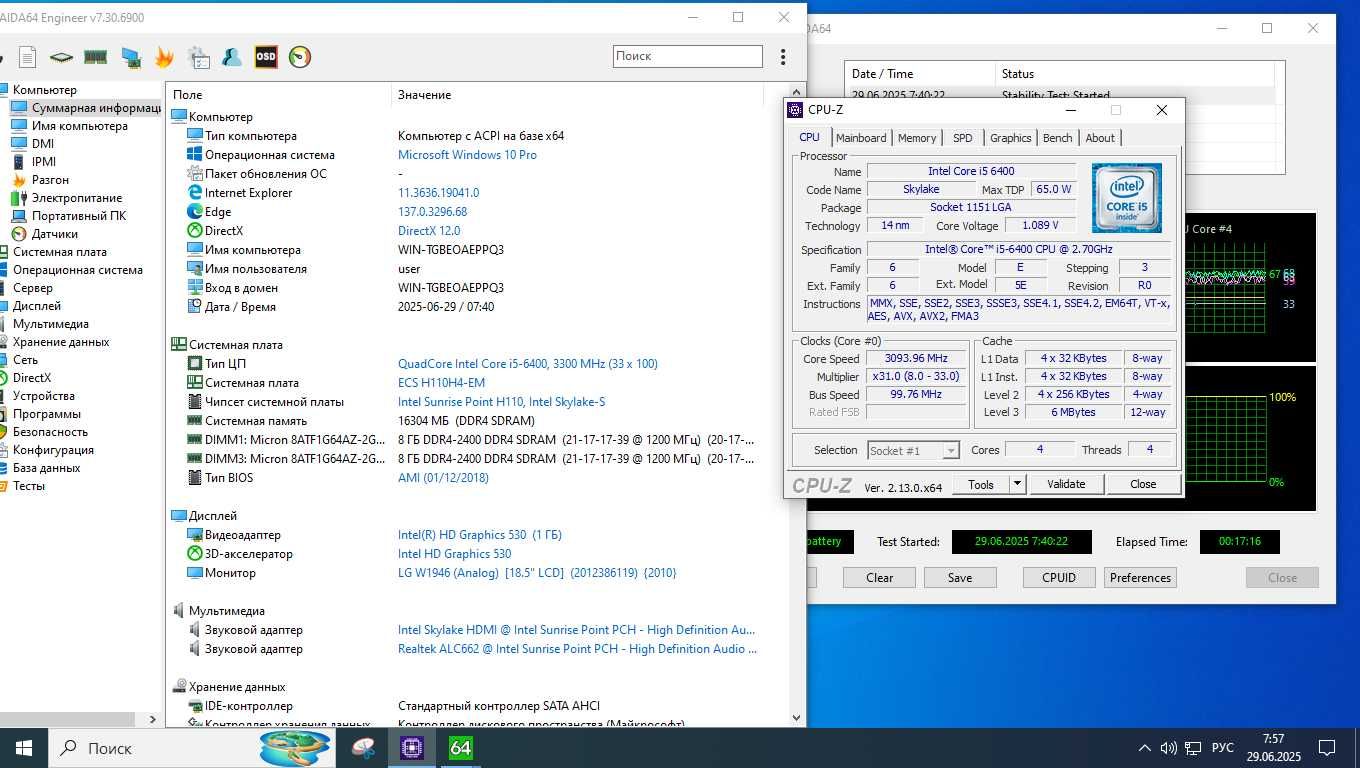The image size is (1360, 768).
Task: Click Save in the stability test window
Action: pyautogui.click(x=960, y=577)
